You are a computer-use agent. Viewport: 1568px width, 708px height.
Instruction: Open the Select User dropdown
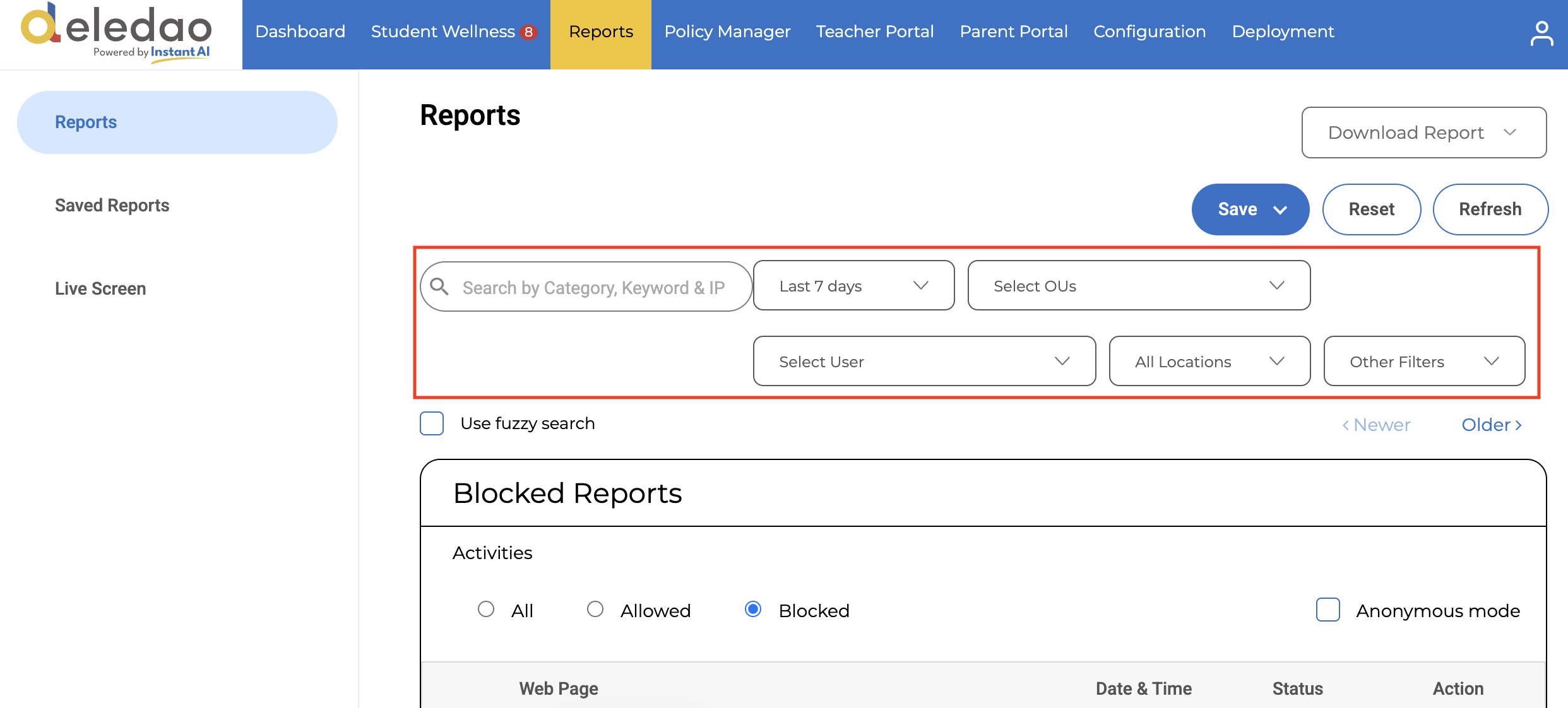(x=925, y=362)
